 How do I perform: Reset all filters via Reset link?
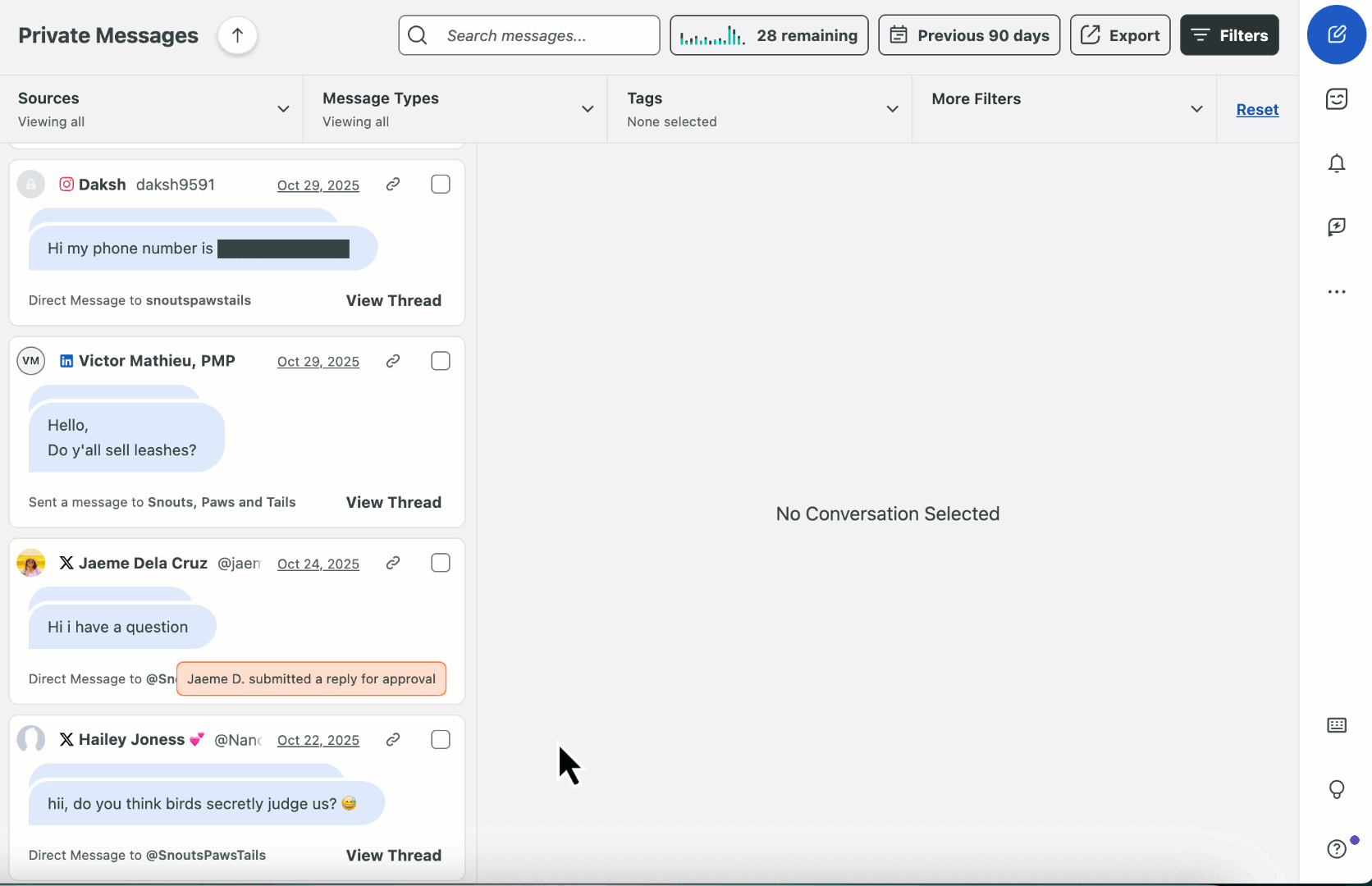(1257, 109)
